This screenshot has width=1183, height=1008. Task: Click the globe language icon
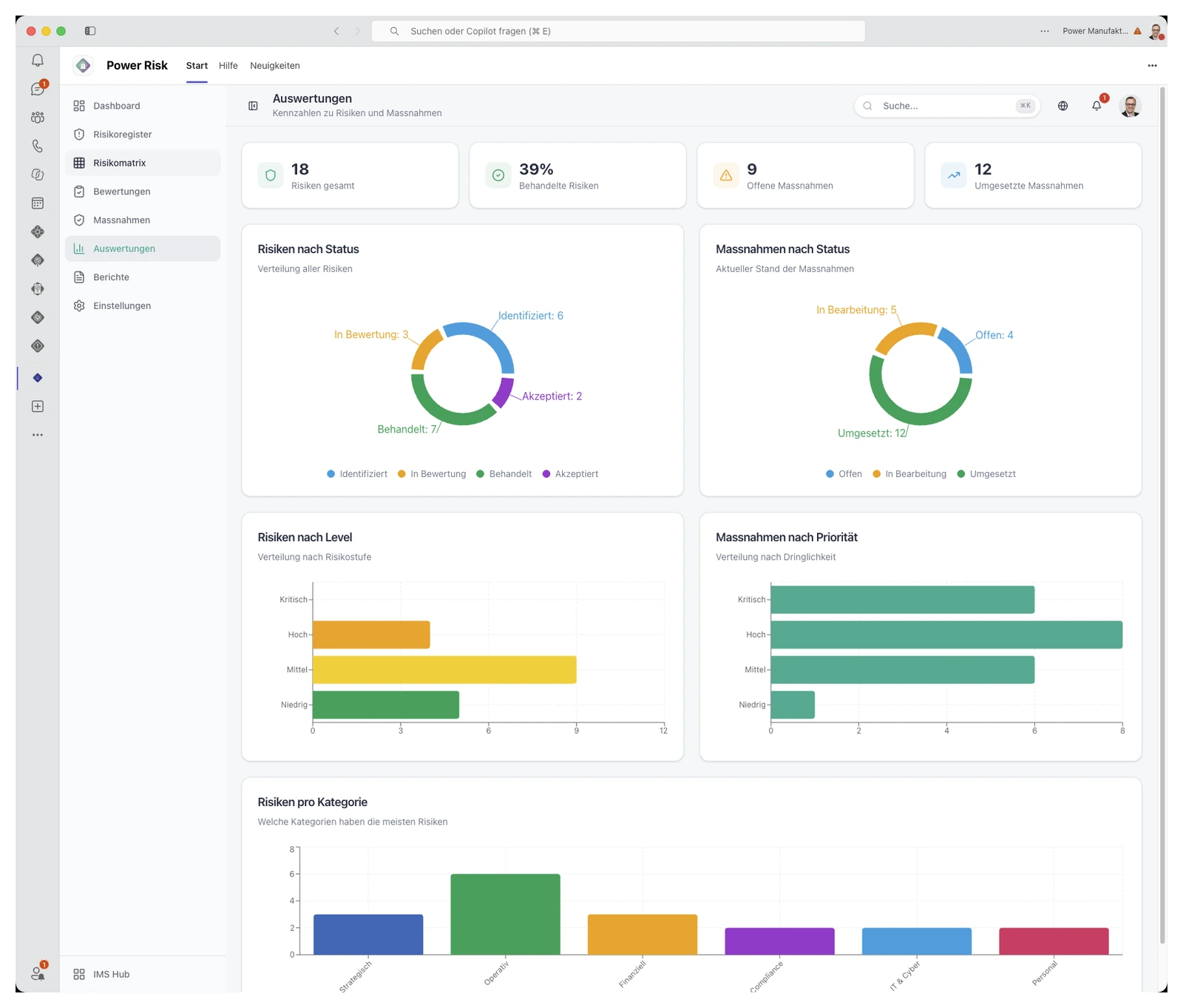click(x=1062, y=106)
